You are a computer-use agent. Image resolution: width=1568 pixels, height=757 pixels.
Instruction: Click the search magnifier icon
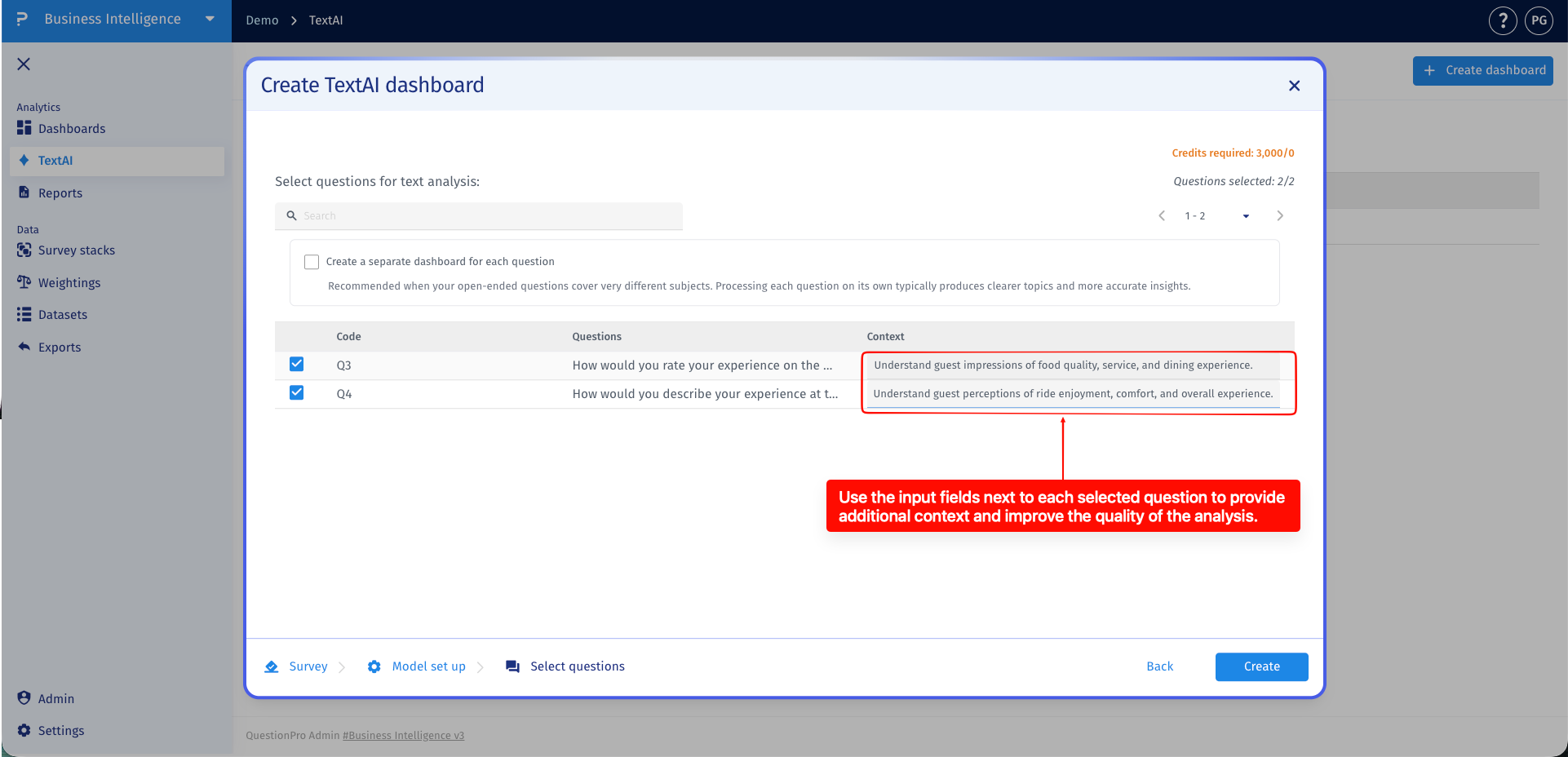(291, 216)
